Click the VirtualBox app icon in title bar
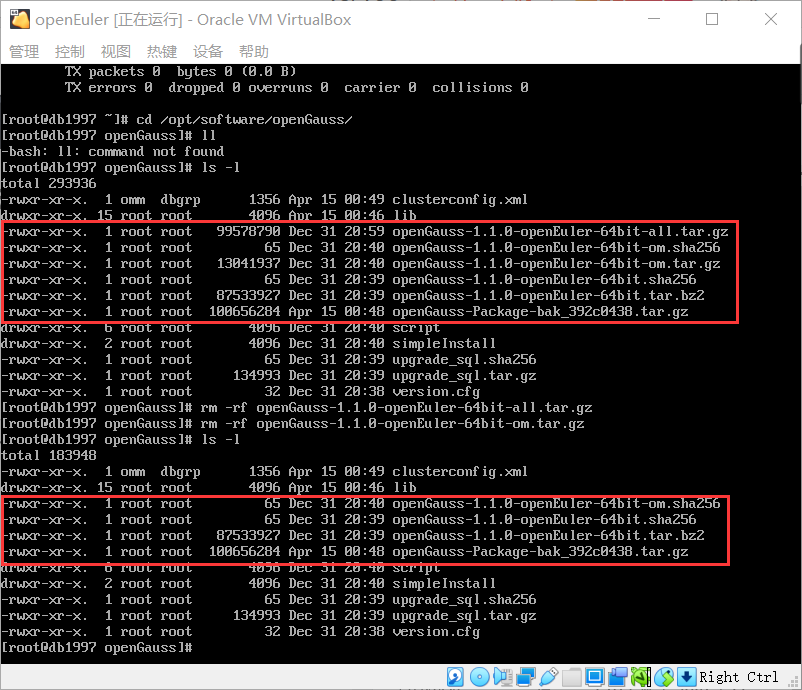 (x=19, y=19)
